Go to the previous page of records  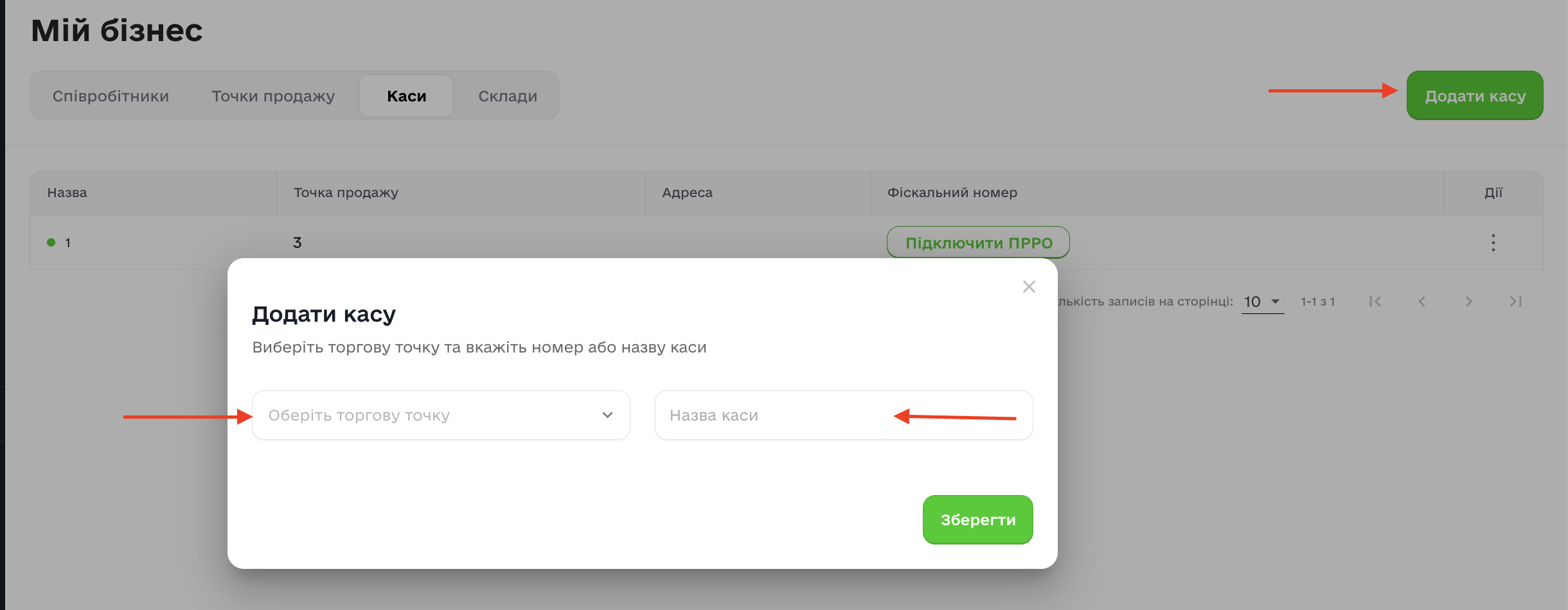click(x=1422, y=302)
